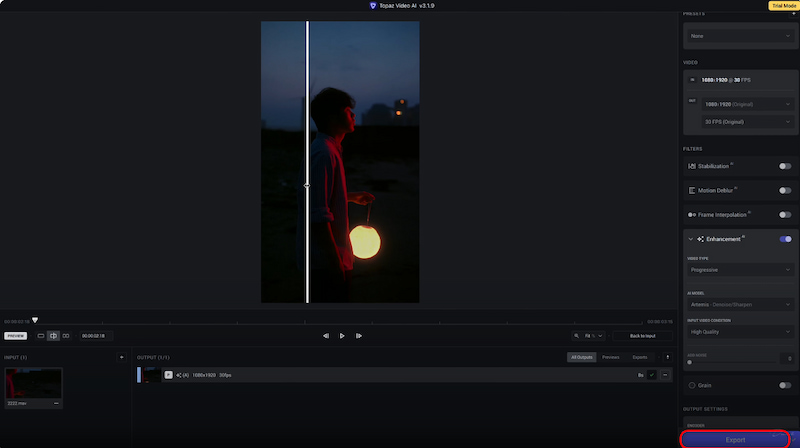The width and height of the screenshot is (800, 448).
Task: Select the side-by-side view icon
Action: (66, 336)
